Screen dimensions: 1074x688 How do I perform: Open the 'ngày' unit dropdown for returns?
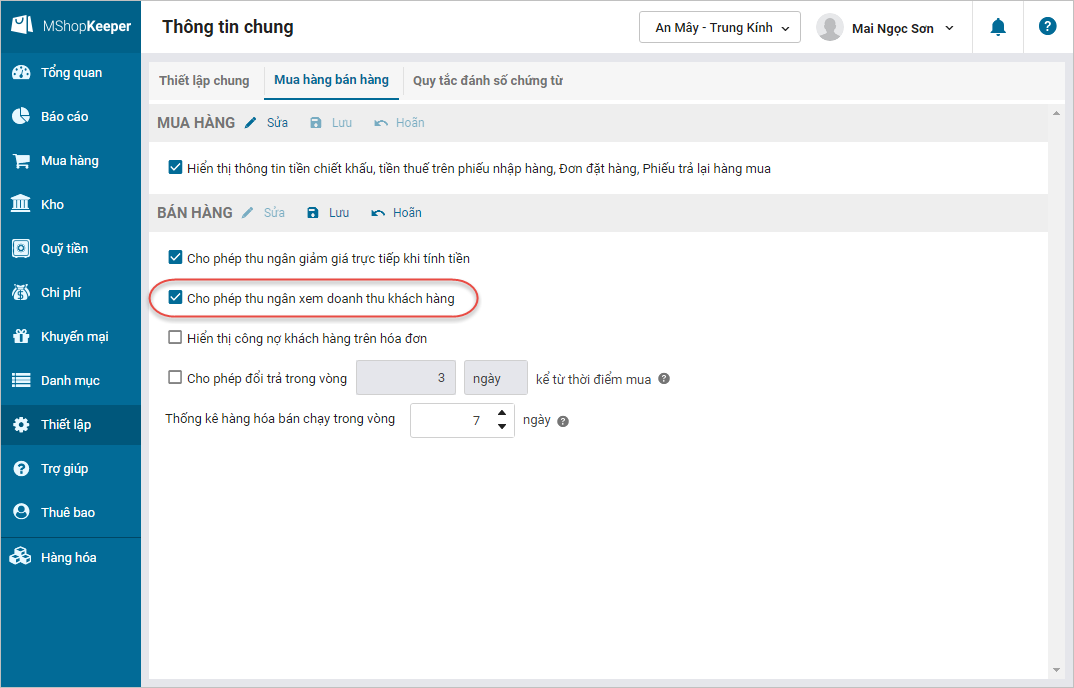[496, 378]
